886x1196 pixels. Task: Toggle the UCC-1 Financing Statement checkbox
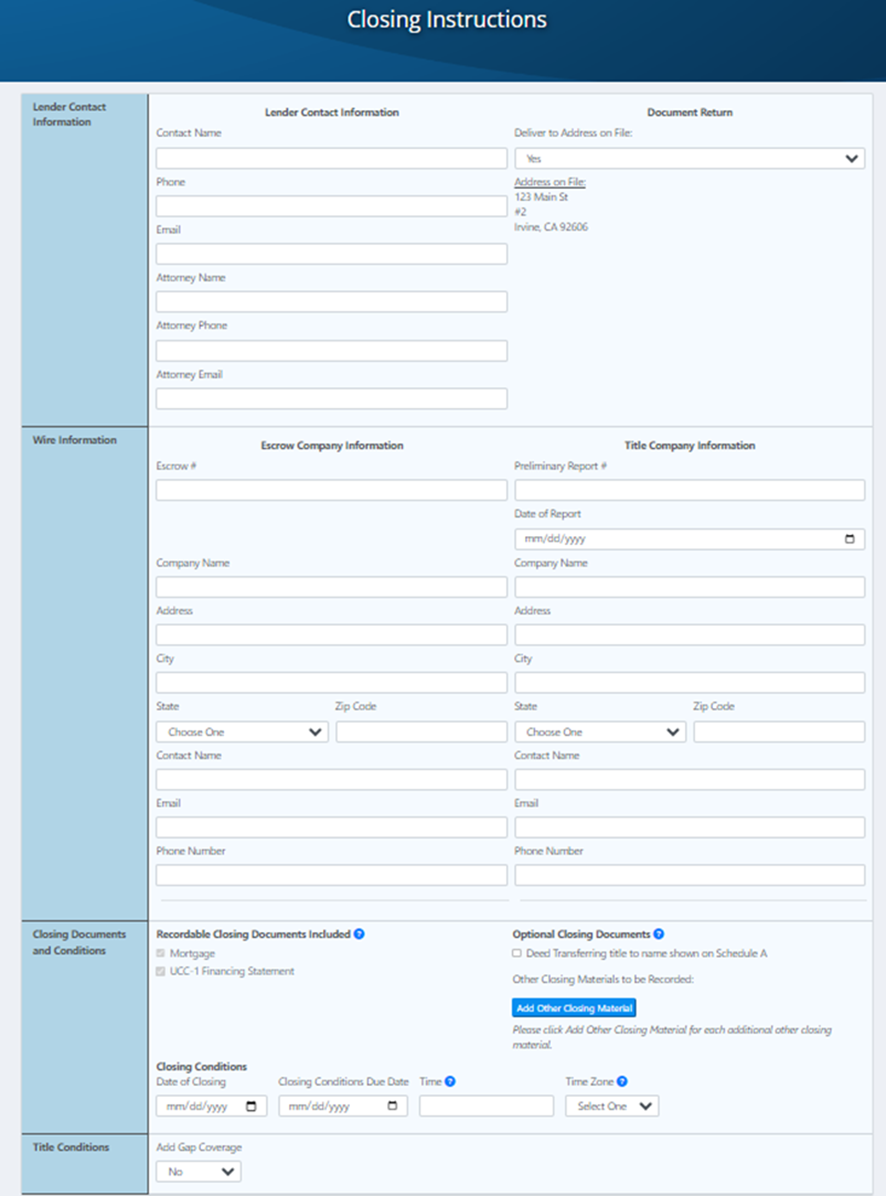pos(160,971)
